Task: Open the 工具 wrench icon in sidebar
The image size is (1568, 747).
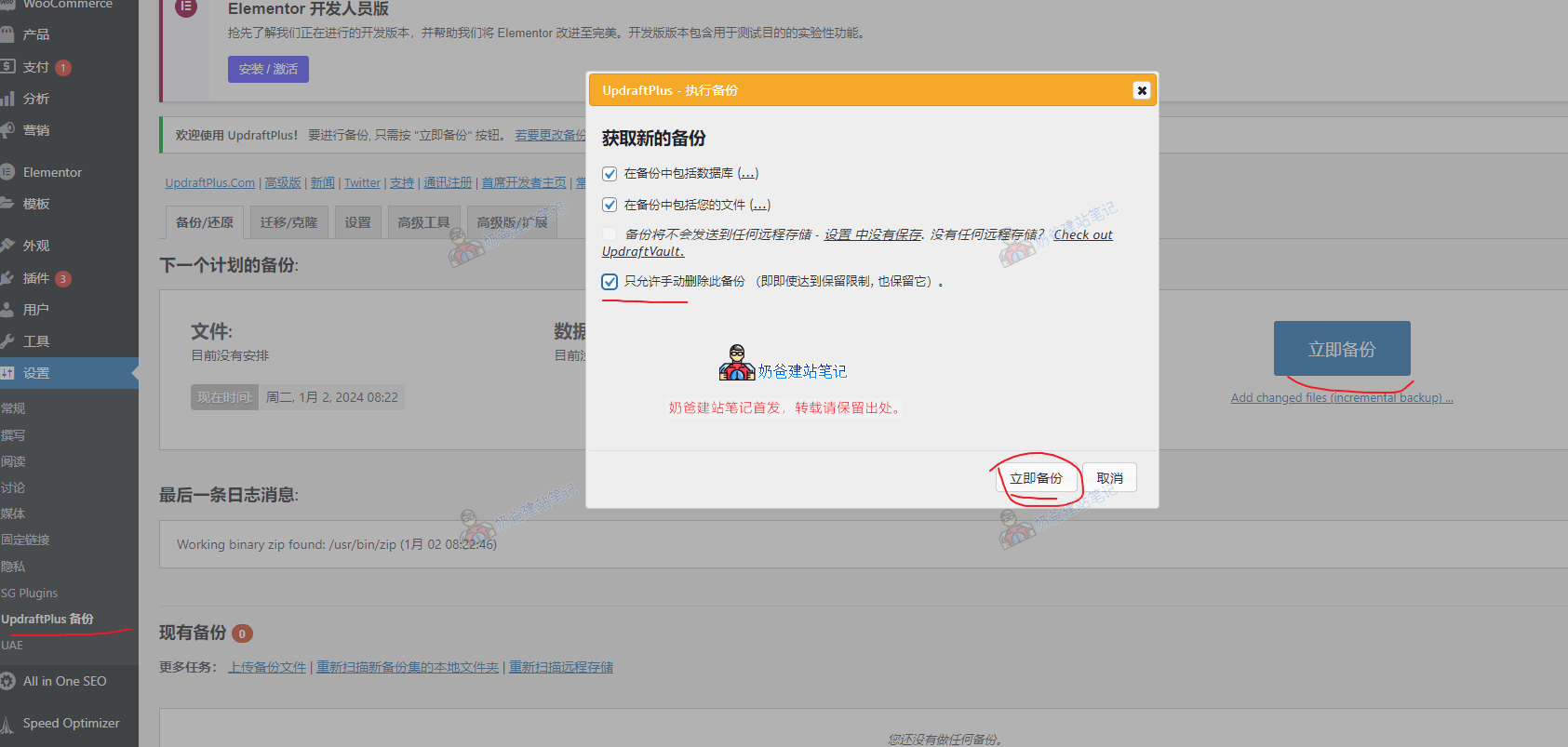Action: (7, 341)
